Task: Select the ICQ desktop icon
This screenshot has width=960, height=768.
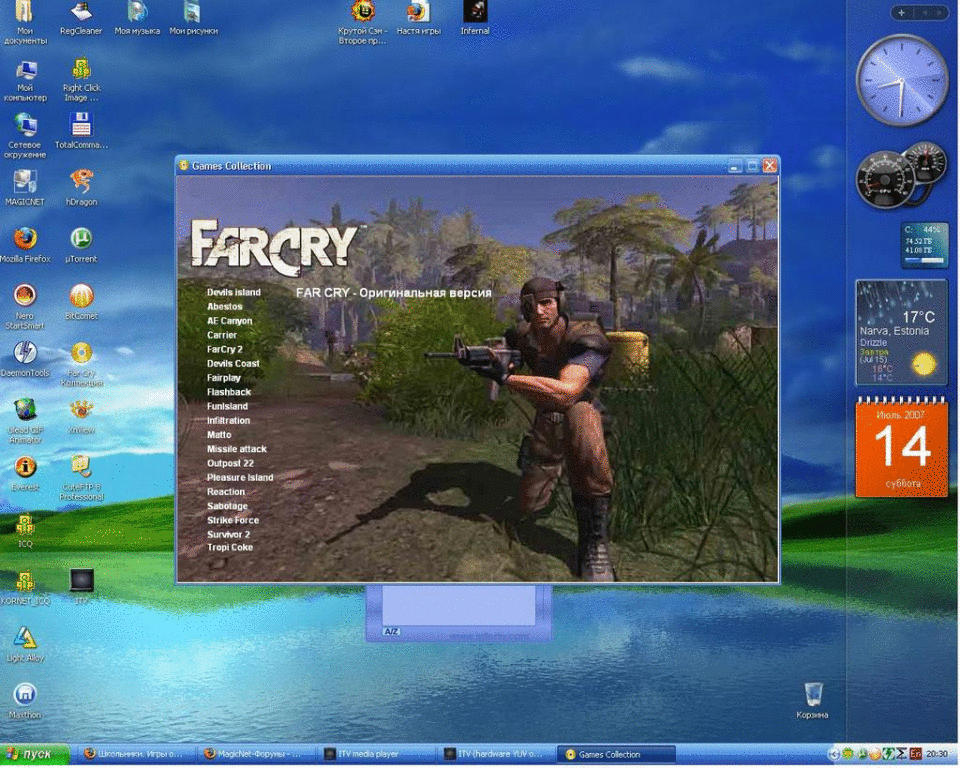Action: [24, 531]
